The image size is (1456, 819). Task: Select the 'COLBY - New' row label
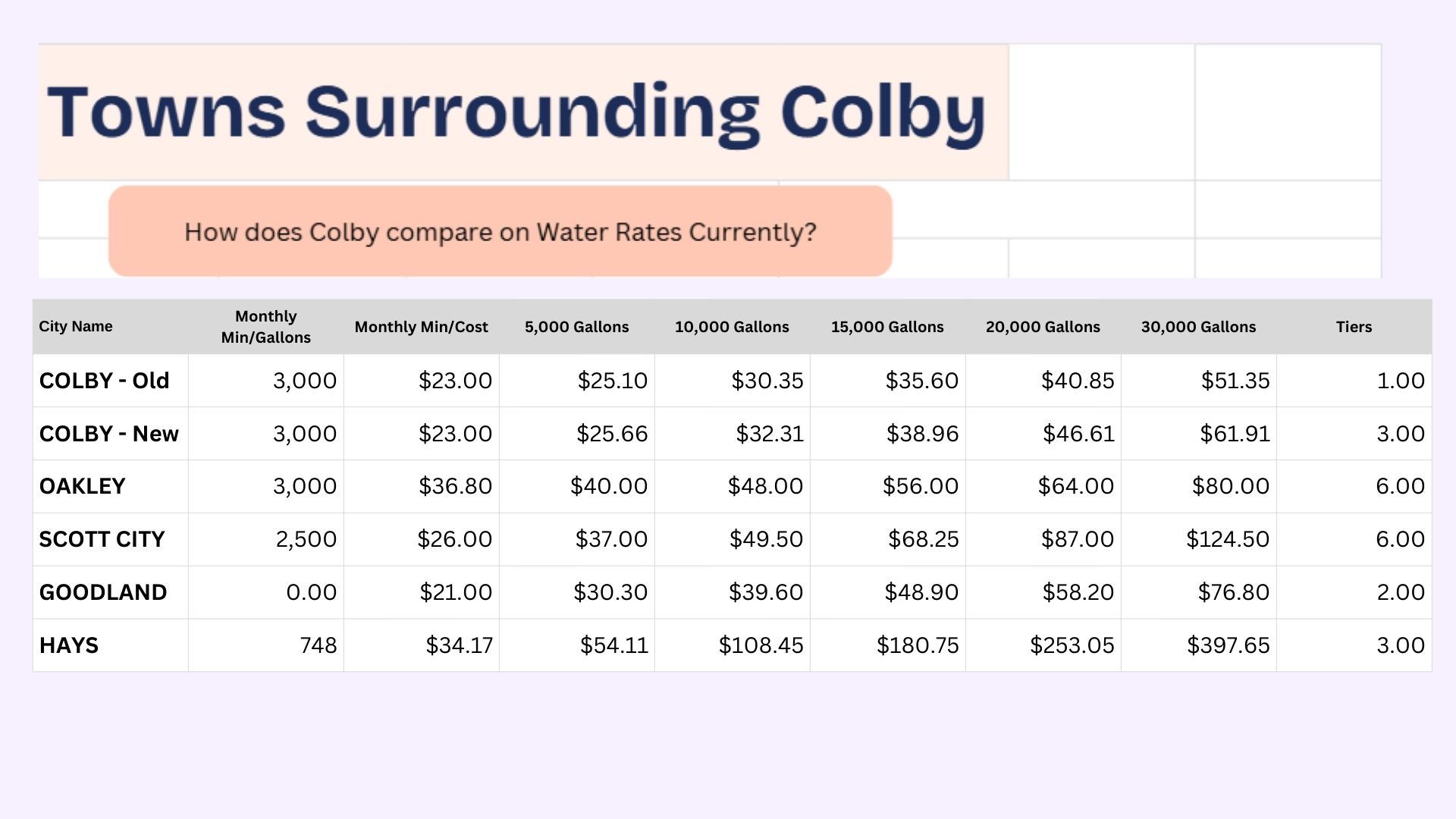click(109, 434)
